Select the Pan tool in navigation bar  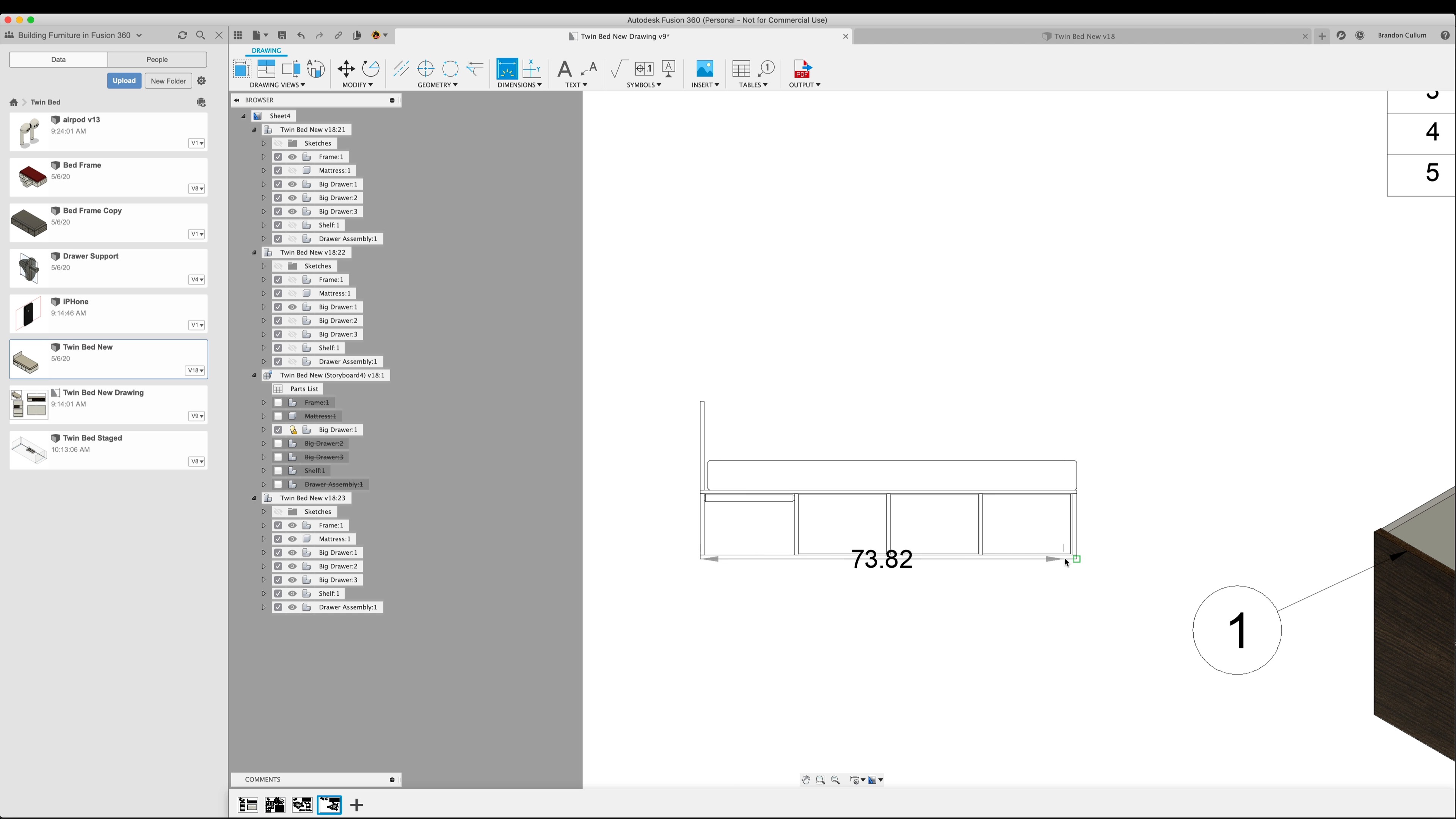805,780
